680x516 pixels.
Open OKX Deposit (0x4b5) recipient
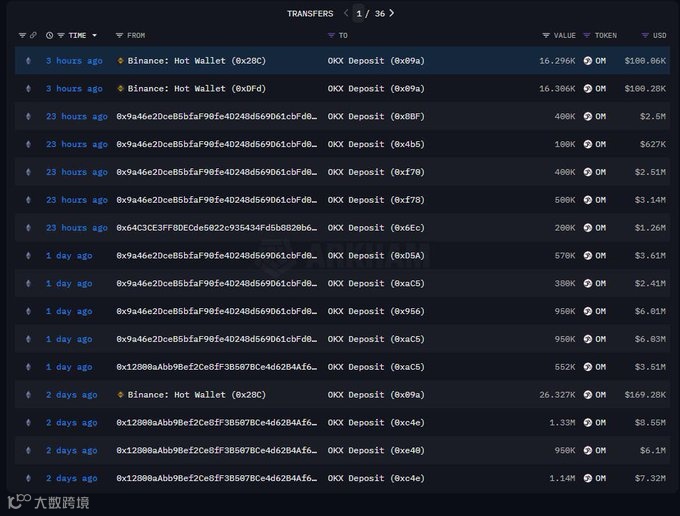click(376, 144)
